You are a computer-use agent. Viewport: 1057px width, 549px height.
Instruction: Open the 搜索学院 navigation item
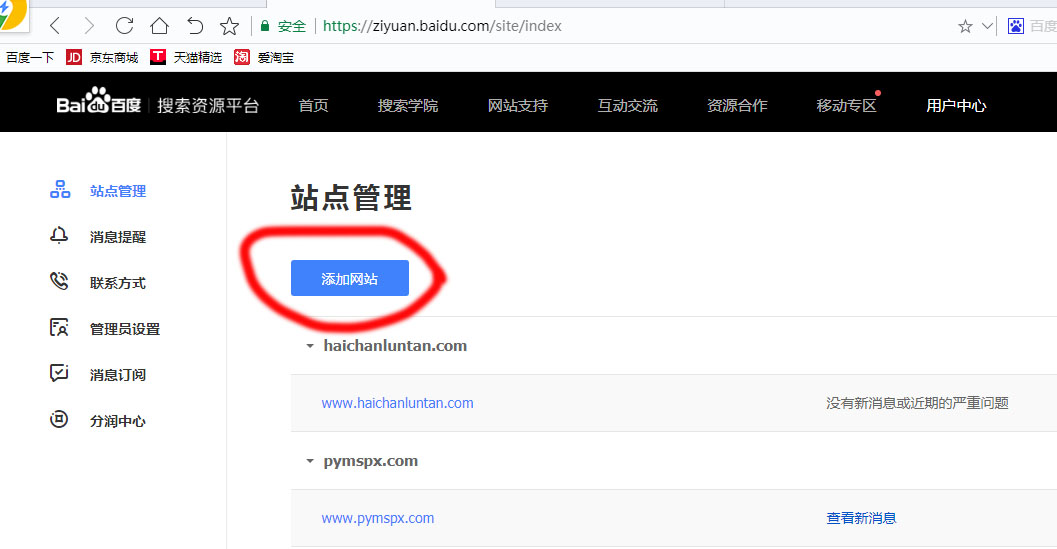408,106
